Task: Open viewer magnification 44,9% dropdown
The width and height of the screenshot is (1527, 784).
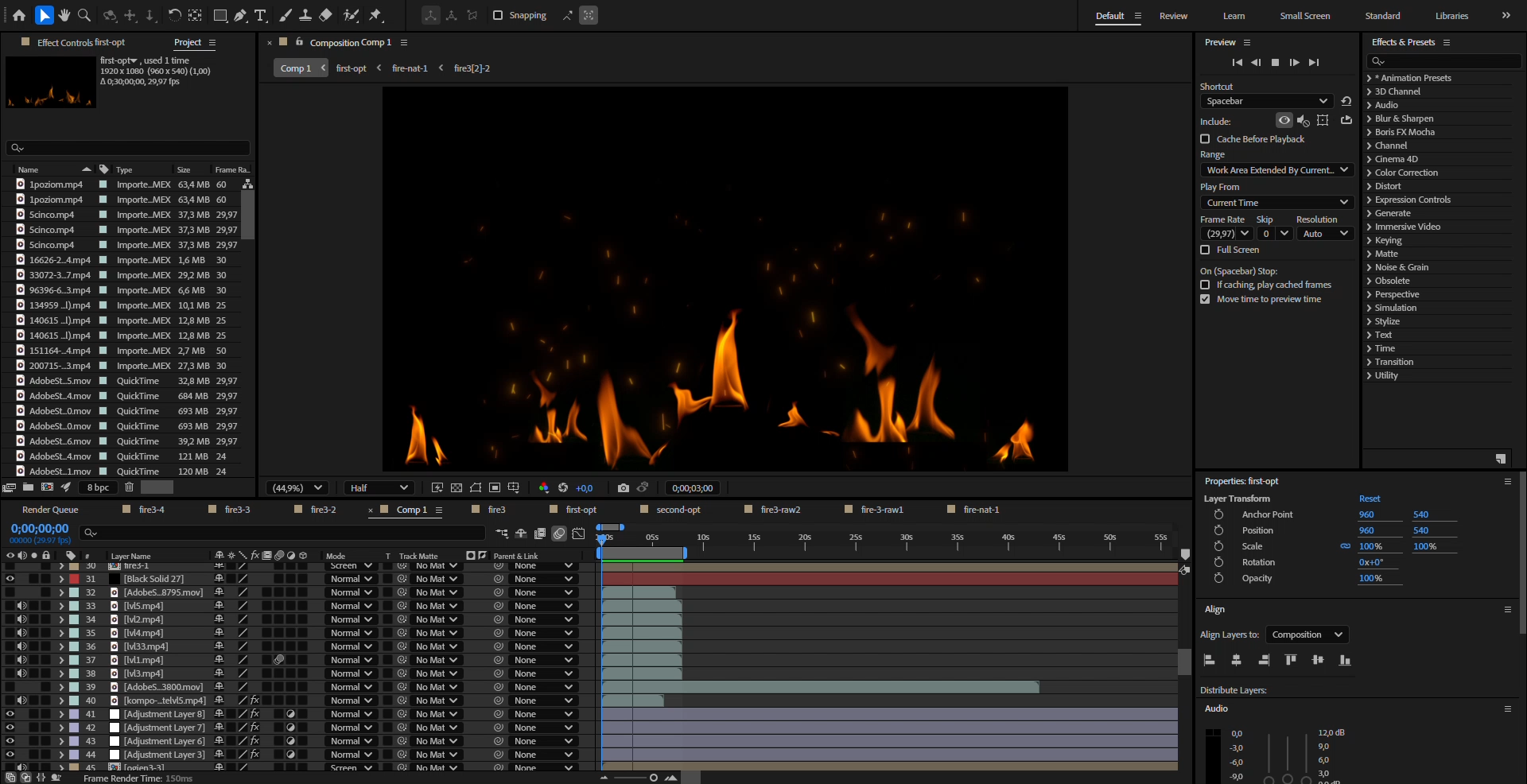Action: pos(297,487)
